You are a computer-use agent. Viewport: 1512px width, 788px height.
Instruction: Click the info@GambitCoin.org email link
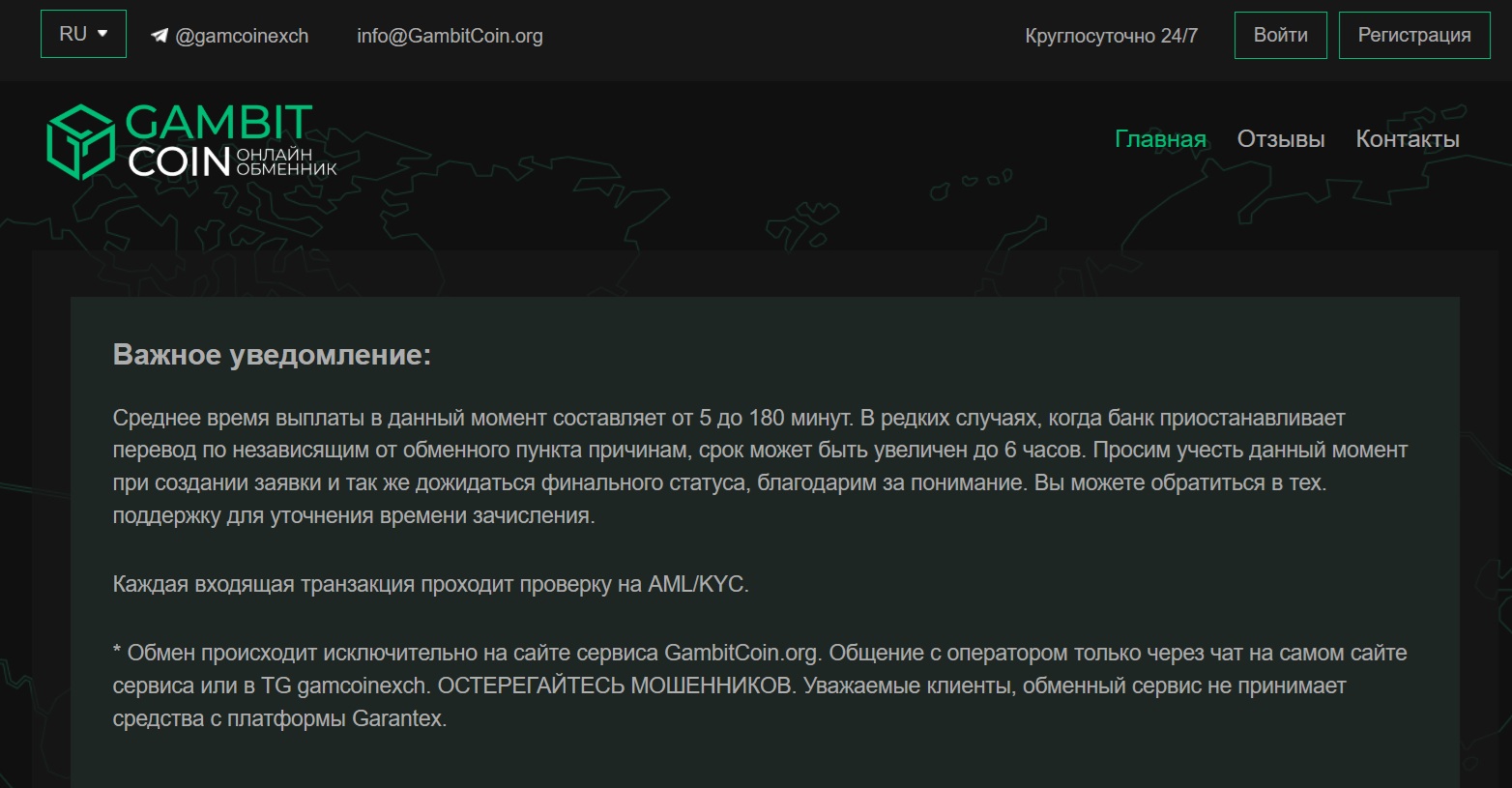450,36
